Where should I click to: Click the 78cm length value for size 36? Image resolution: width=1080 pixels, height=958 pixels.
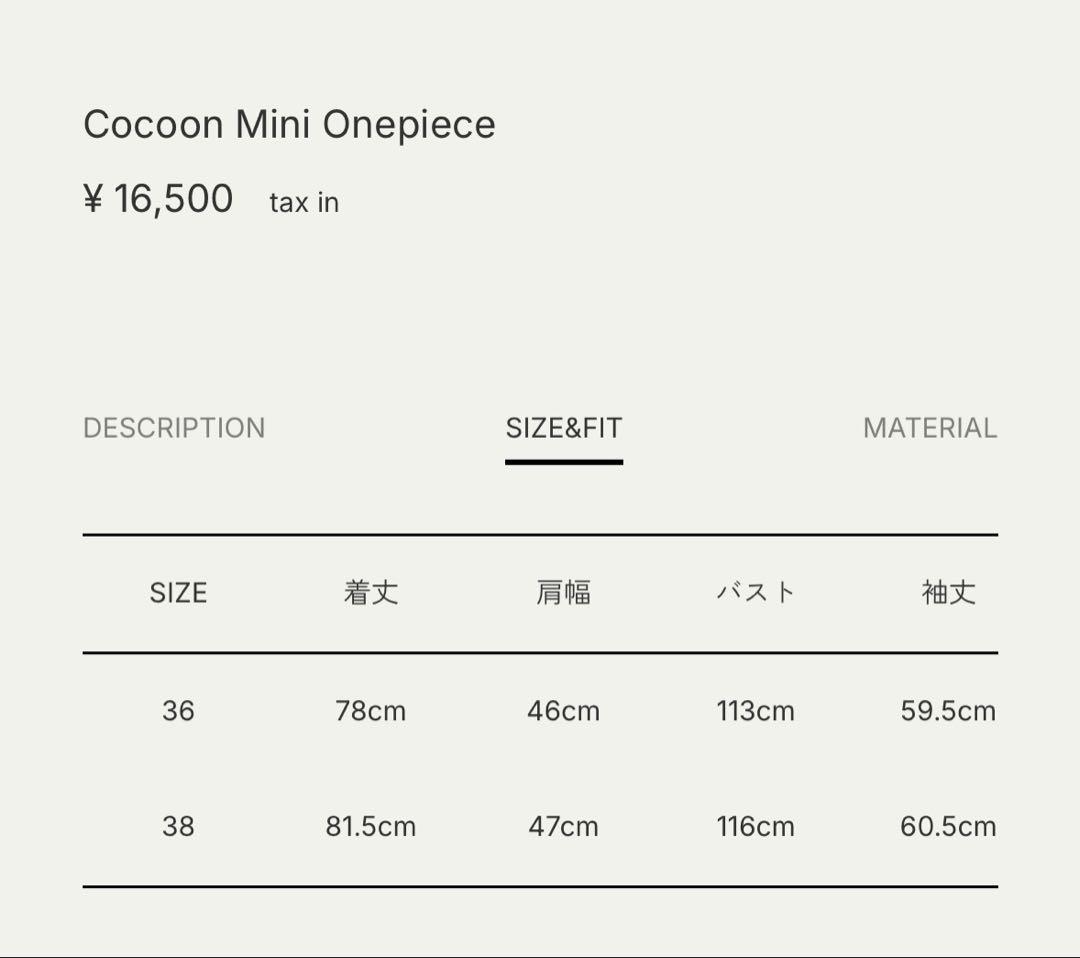[x=371, y=711]
